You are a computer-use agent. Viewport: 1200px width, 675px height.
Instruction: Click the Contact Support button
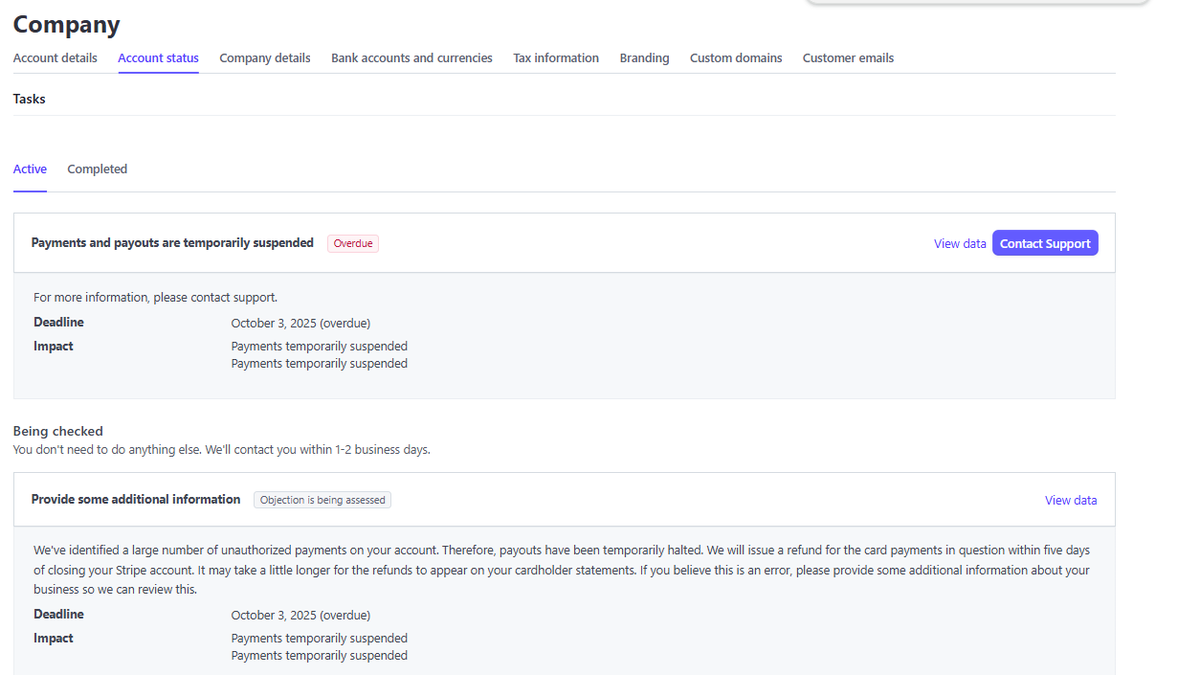[1045, 243]
